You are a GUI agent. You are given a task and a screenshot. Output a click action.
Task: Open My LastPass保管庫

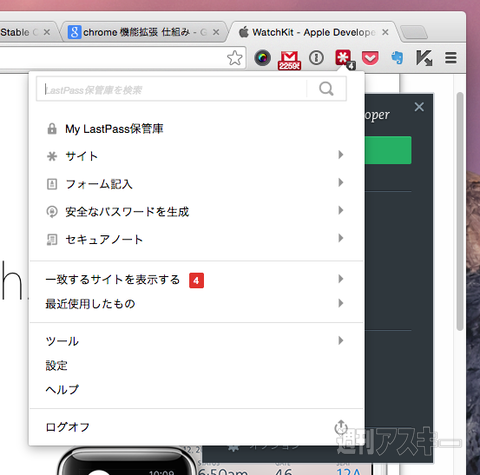pyautogui.click(x=196, y=129)
